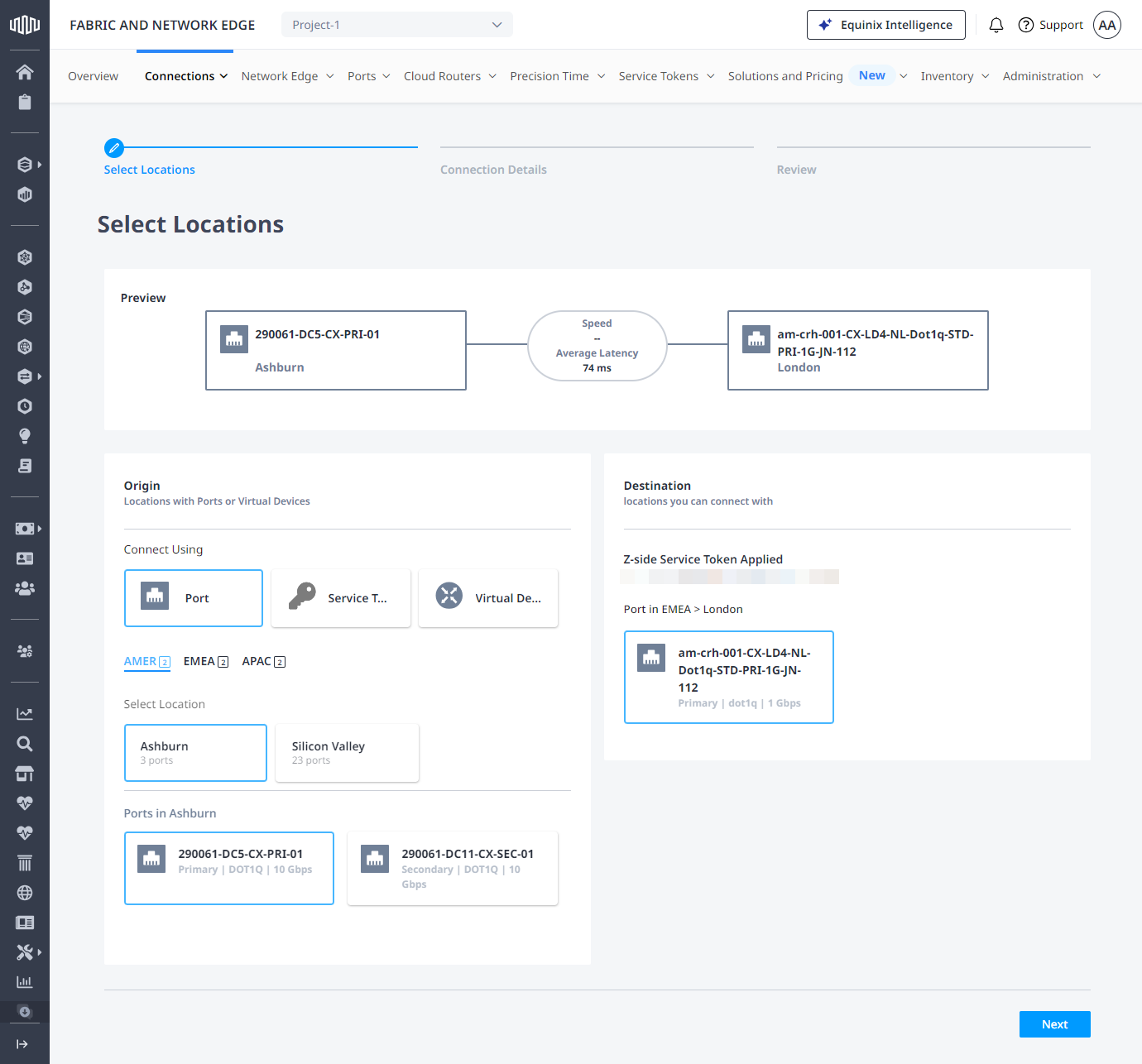
Task: Open the ID card sidebar icon
Action: [x=25, y=558]
